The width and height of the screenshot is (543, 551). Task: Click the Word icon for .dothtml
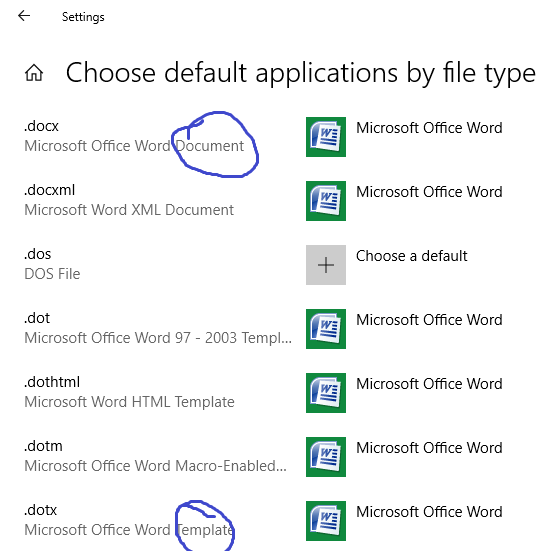(326, 393)
